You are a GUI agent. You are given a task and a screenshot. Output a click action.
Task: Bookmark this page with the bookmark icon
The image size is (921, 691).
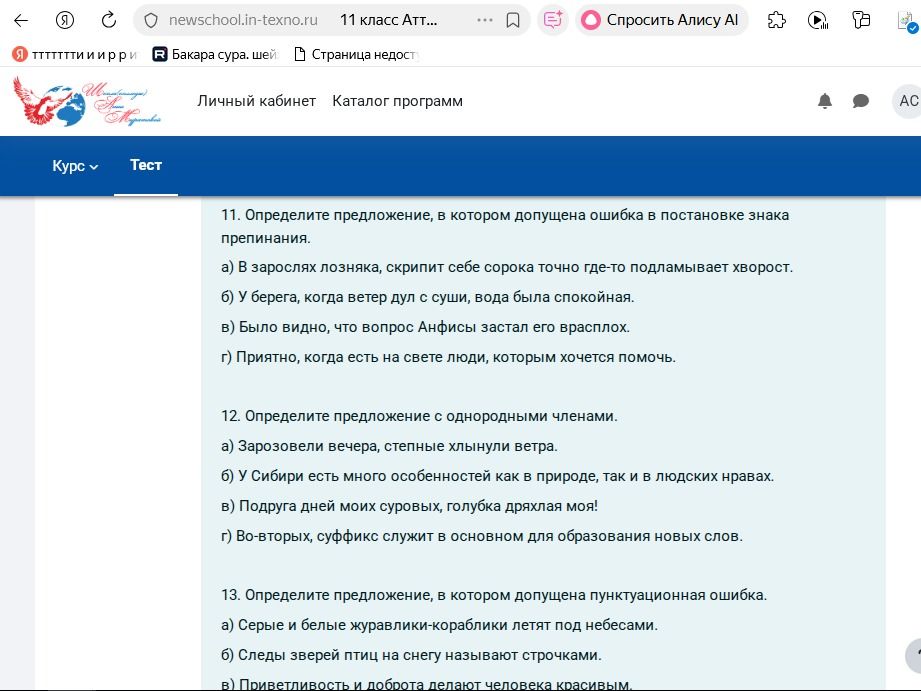click(x=513, y=21)
